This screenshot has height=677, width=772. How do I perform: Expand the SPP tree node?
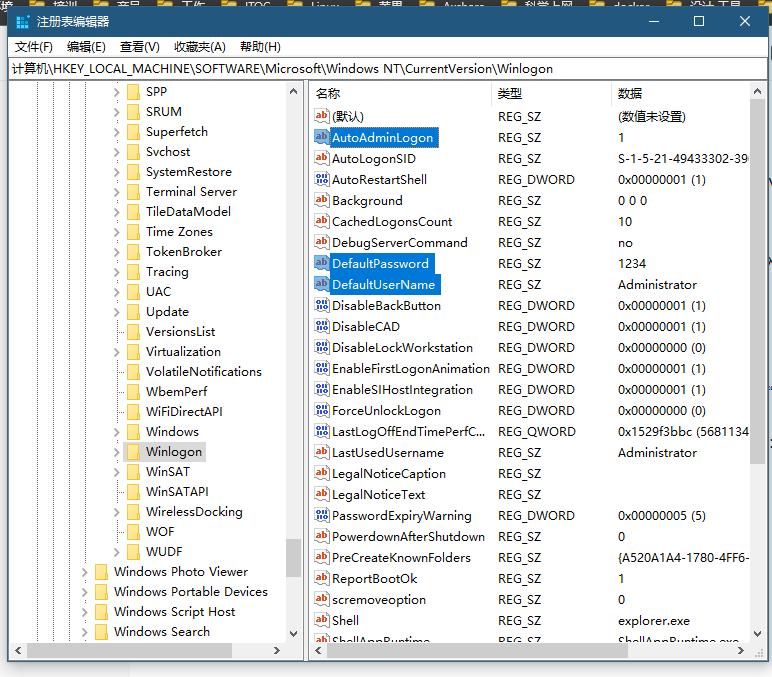tap(117, 92)
